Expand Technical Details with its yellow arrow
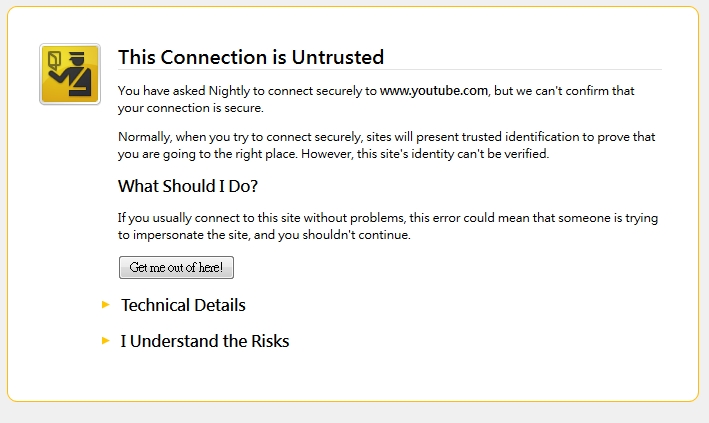 106,305
